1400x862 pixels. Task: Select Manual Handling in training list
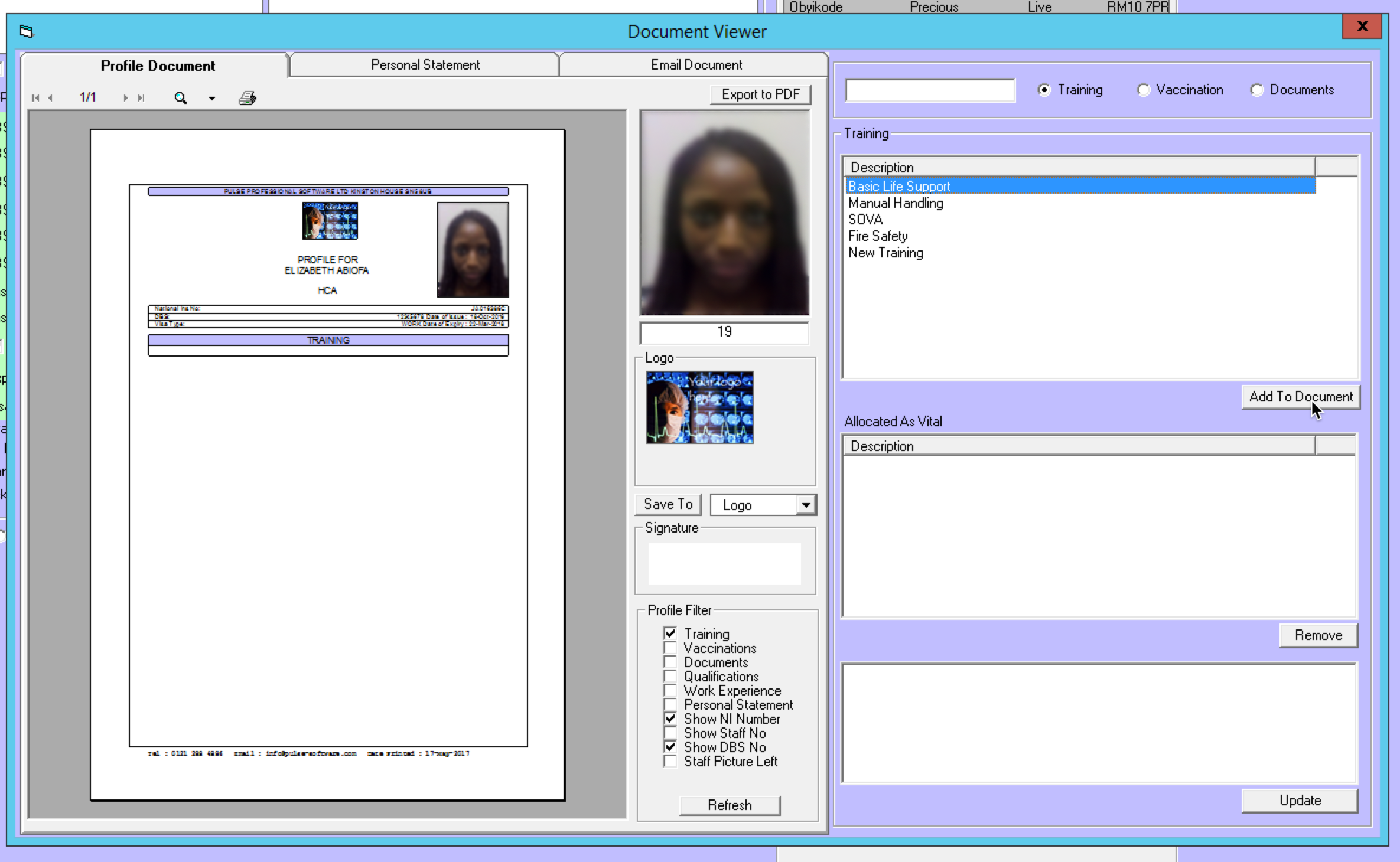pyautogui.click(x=896, y=203)
